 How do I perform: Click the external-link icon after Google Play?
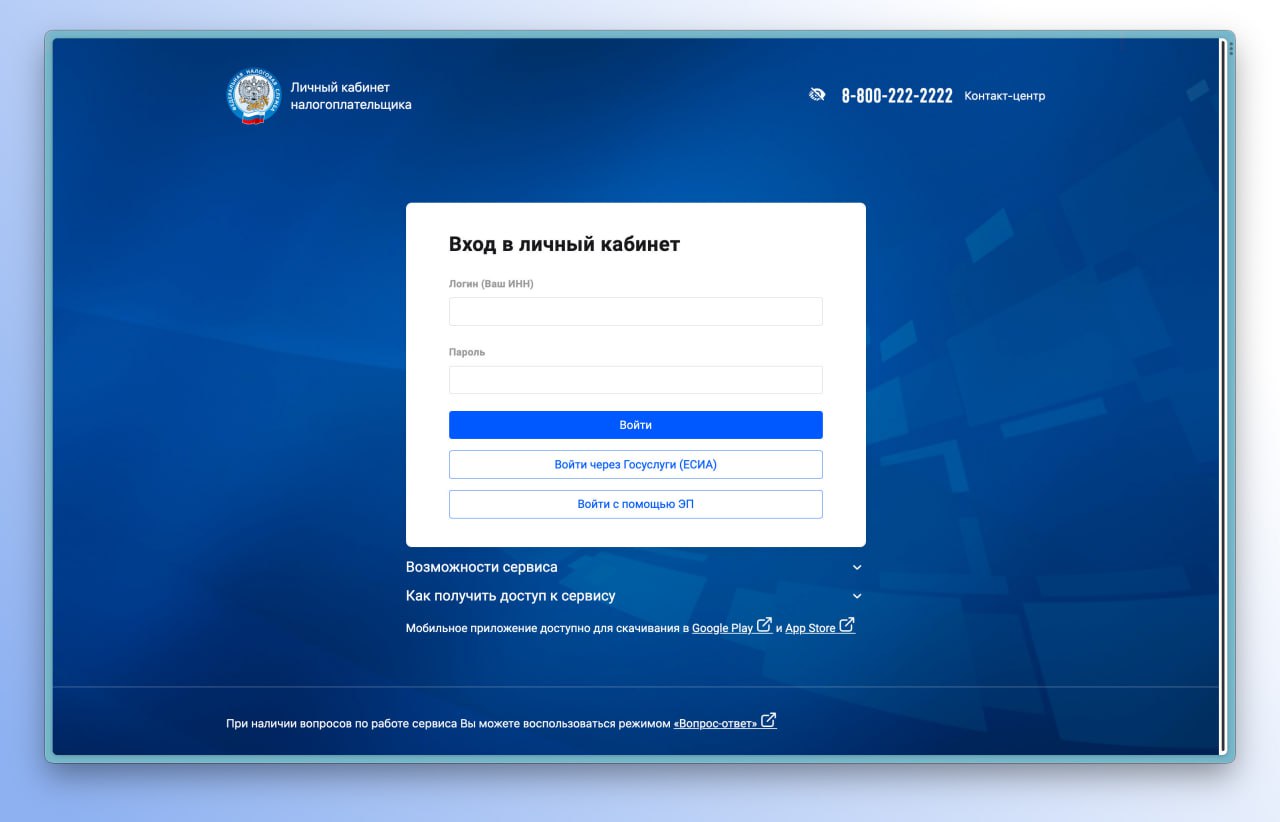click(765, 626)
